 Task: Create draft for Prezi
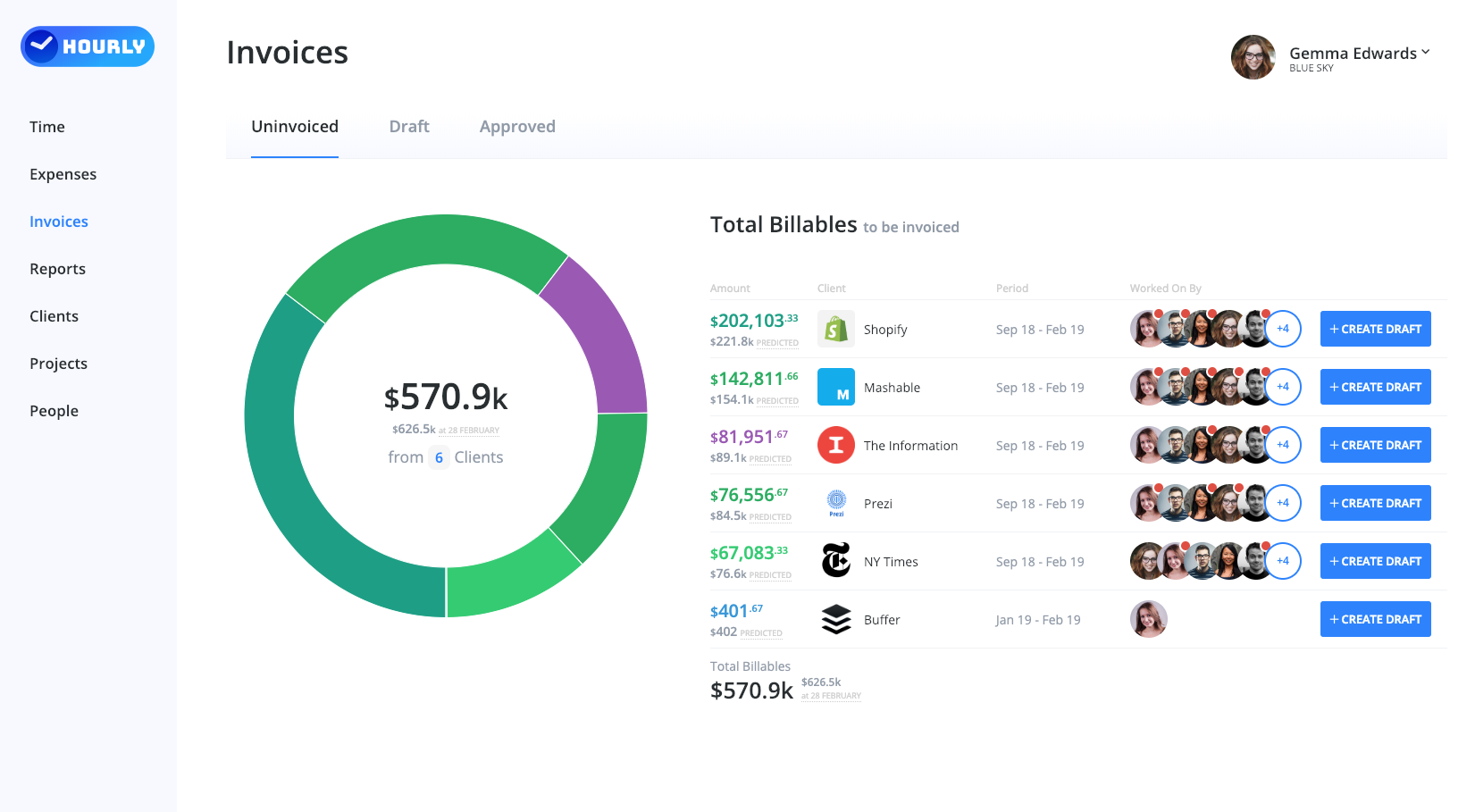[1376, 503]
